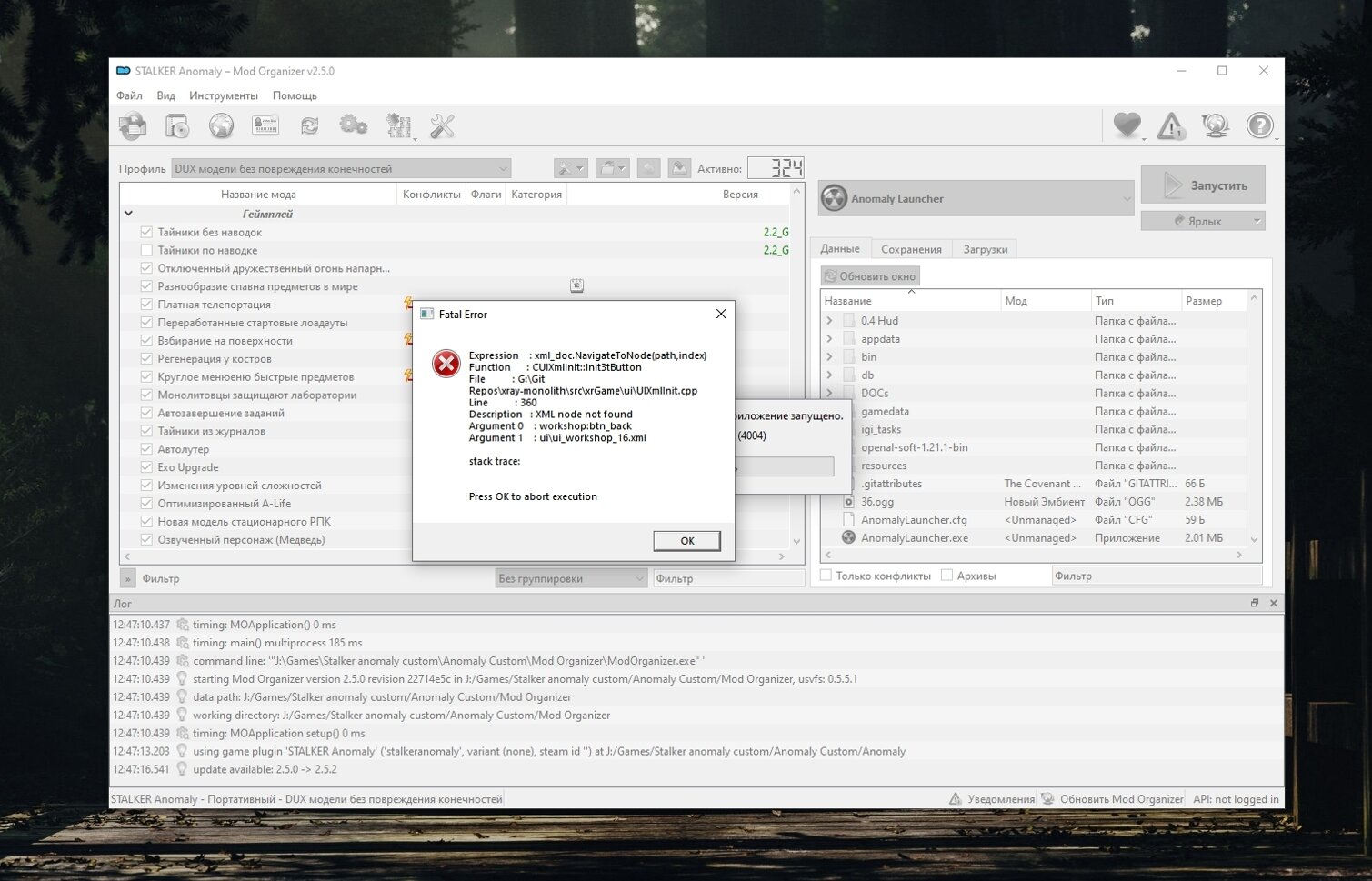Click the data tree horizontal scrollbar
The image size is (1372, 881).
pyautogui.click(x=1033, y=555)
